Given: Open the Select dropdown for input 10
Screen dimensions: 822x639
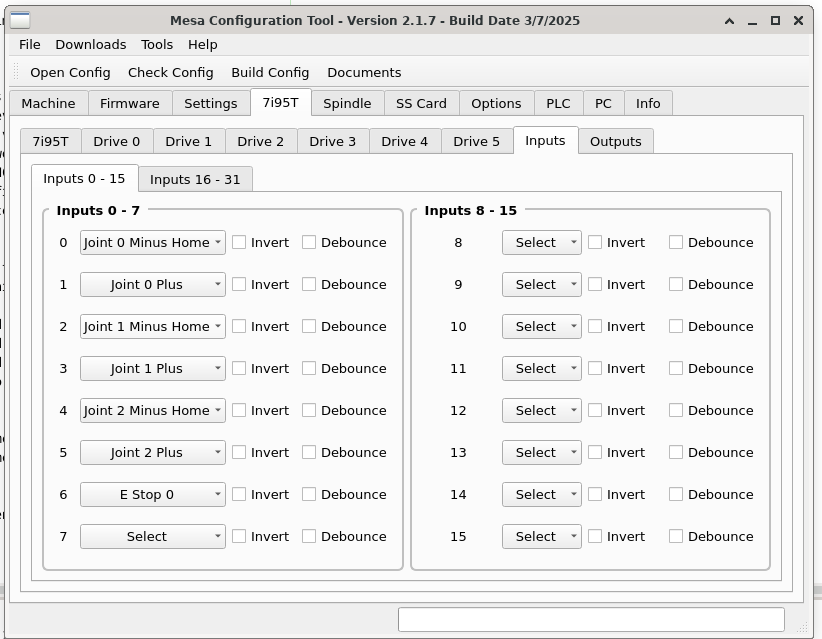Looking at the screenshot, I should click(x=542, y=327).
